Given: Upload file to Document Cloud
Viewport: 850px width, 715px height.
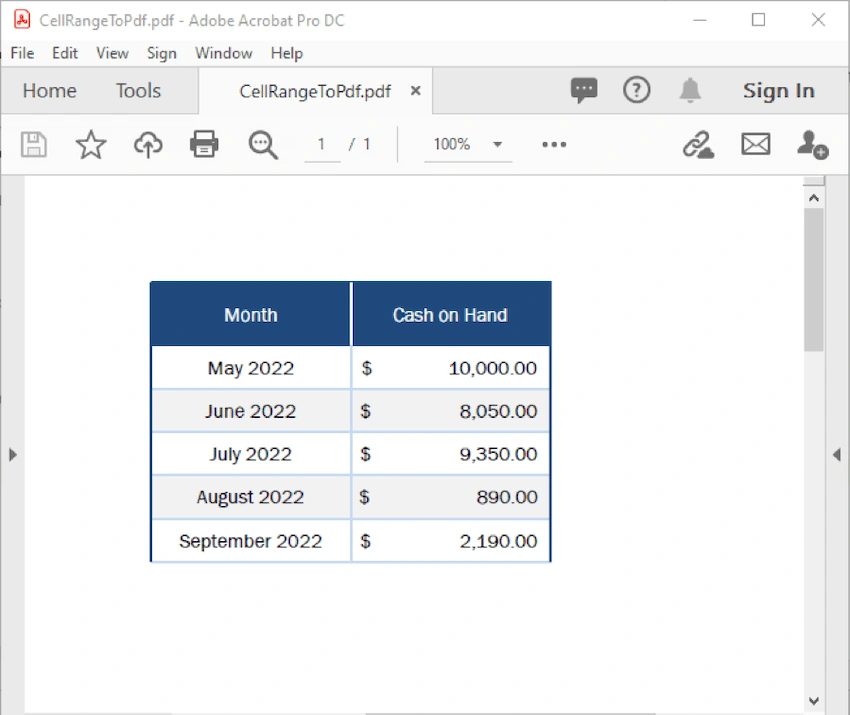Looking at the screenshot, I should click(148, 144).
